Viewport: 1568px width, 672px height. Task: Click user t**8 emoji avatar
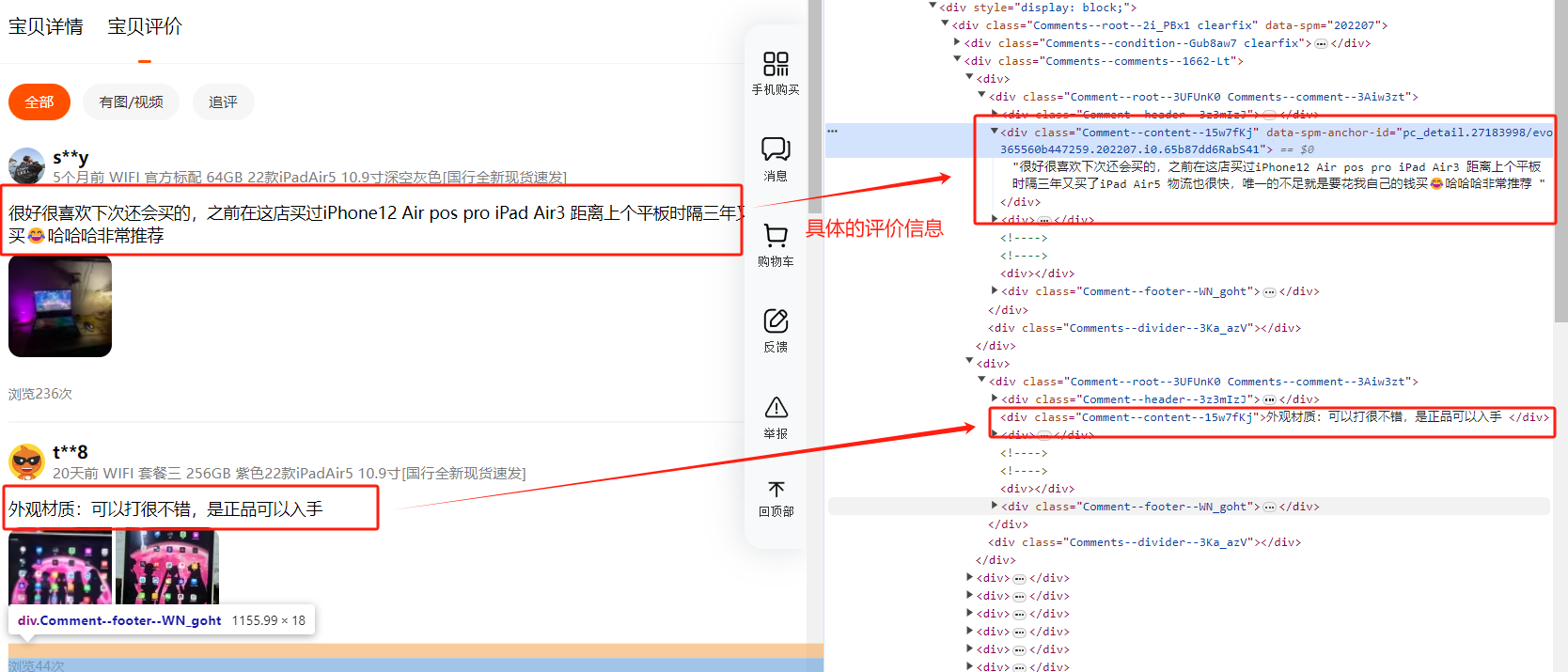[26, 461]
